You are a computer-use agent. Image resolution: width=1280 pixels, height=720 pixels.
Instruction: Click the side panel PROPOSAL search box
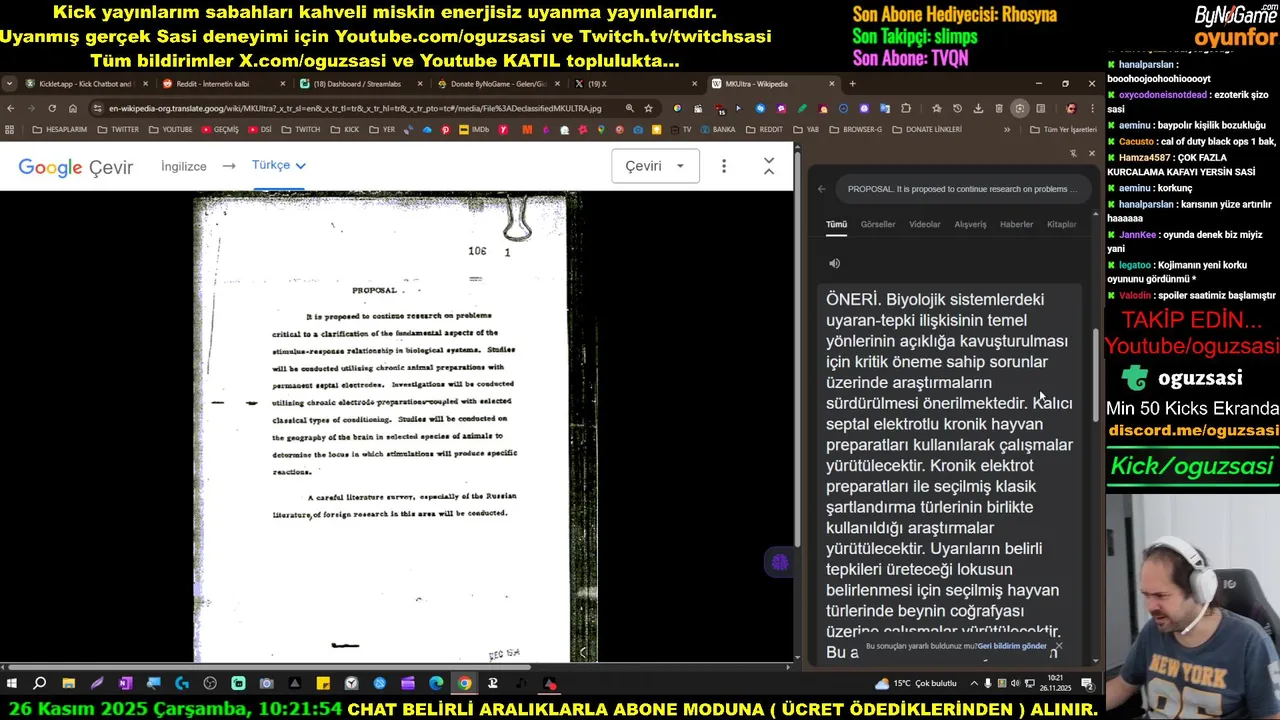[962, 188]
